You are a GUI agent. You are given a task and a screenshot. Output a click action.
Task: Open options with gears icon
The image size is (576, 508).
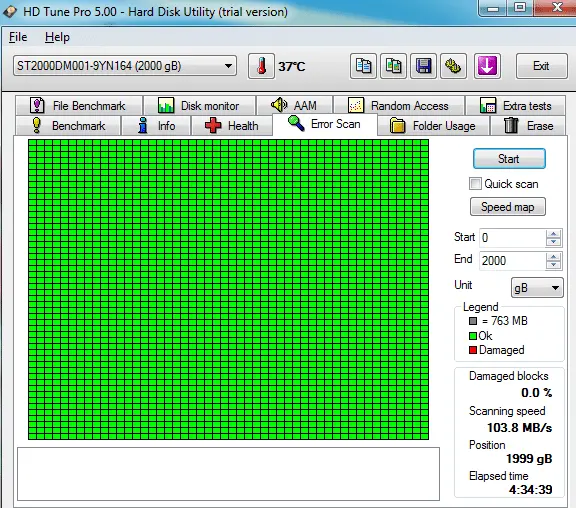454,66
